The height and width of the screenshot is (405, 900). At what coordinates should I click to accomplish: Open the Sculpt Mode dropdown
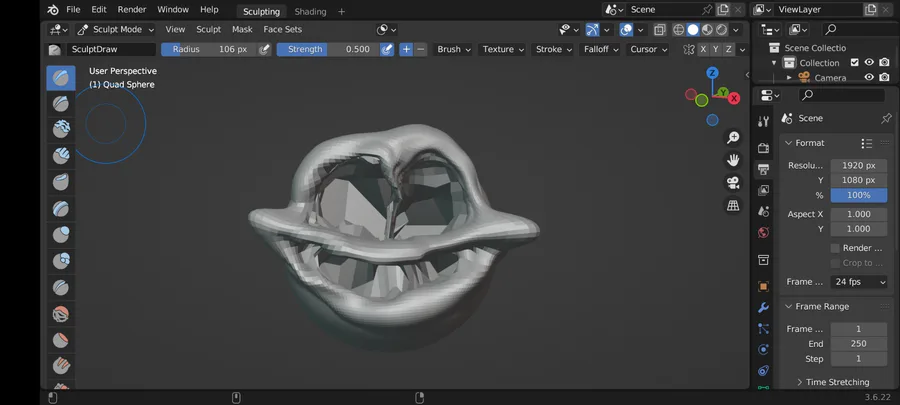[x=117, y=30]
